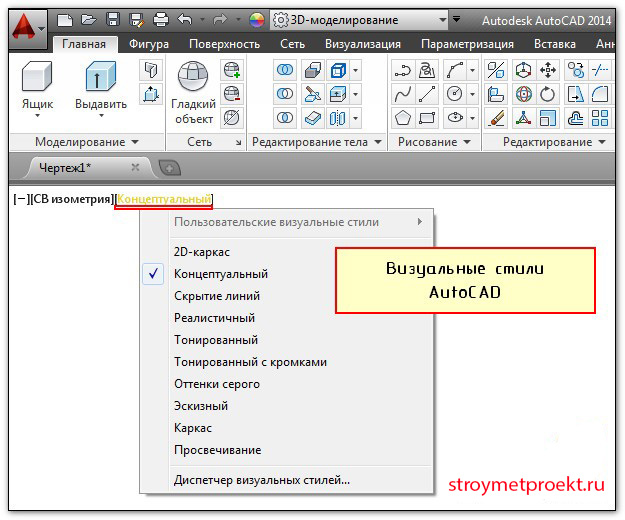Open Диспетчер визуальных стилей...
Screen dimensions: 625x520
[x=261, y=480]
